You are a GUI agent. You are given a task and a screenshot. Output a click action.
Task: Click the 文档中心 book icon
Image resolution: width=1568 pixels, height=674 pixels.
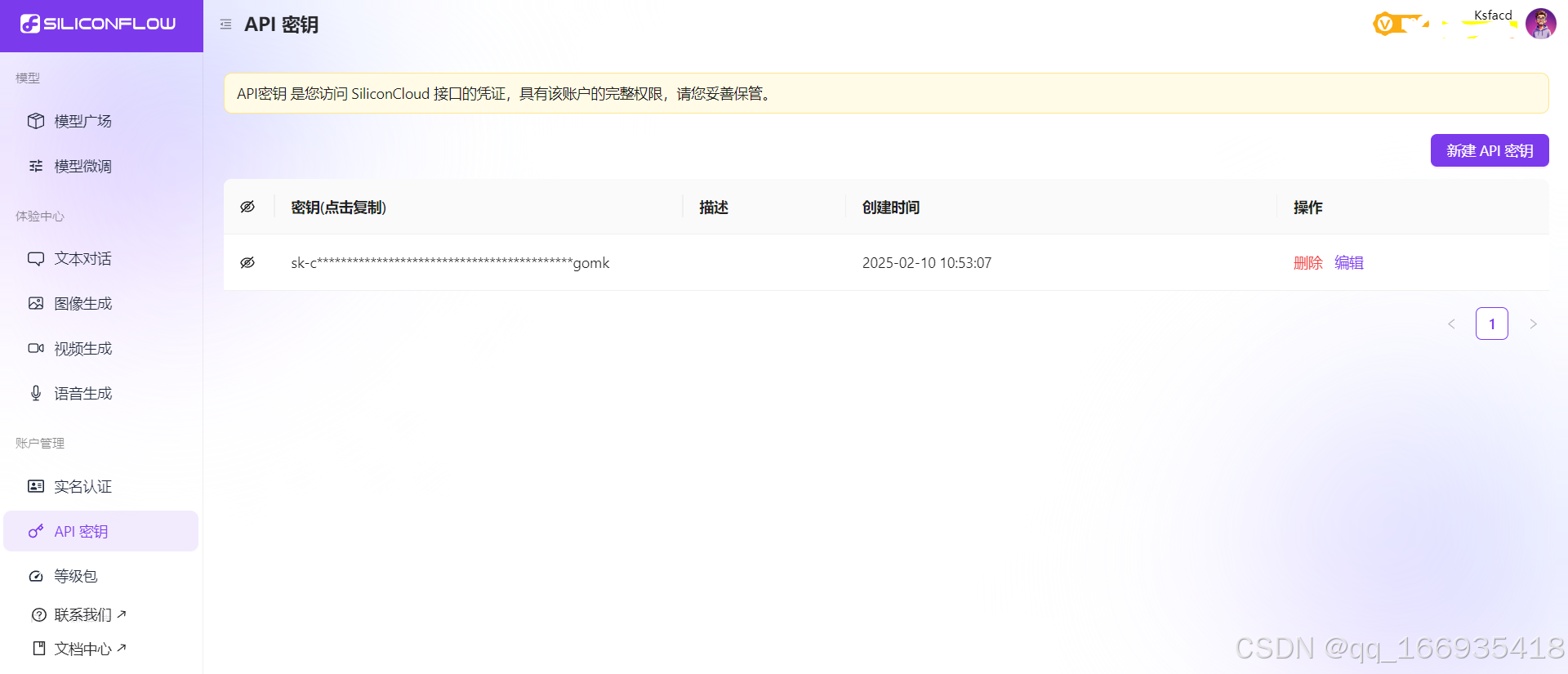pyautogui.click(x=39, y=648)
